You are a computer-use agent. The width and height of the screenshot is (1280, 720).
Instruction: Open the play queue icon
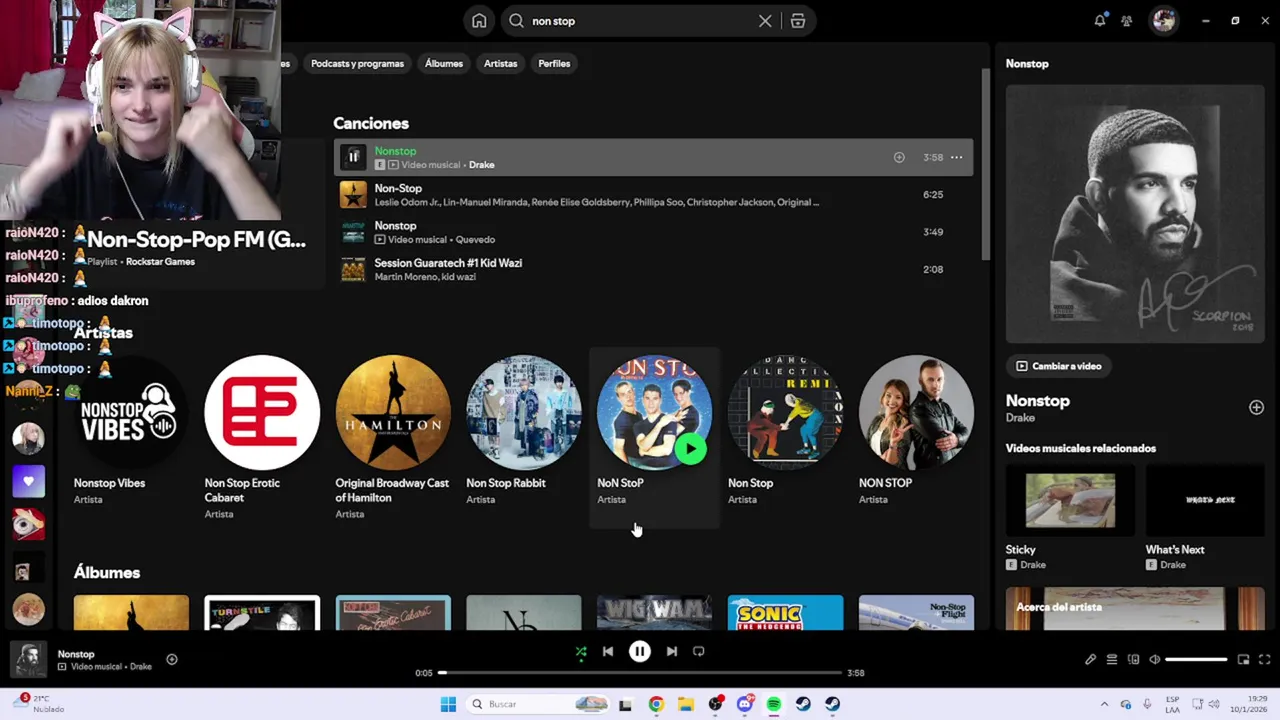[1112, 660]
